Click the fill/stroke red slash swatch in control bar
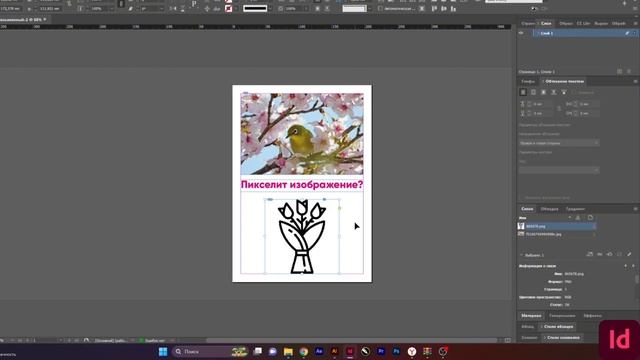Image resolution: width=640 pixels, height=360 pixels. (x=229, y=9)
